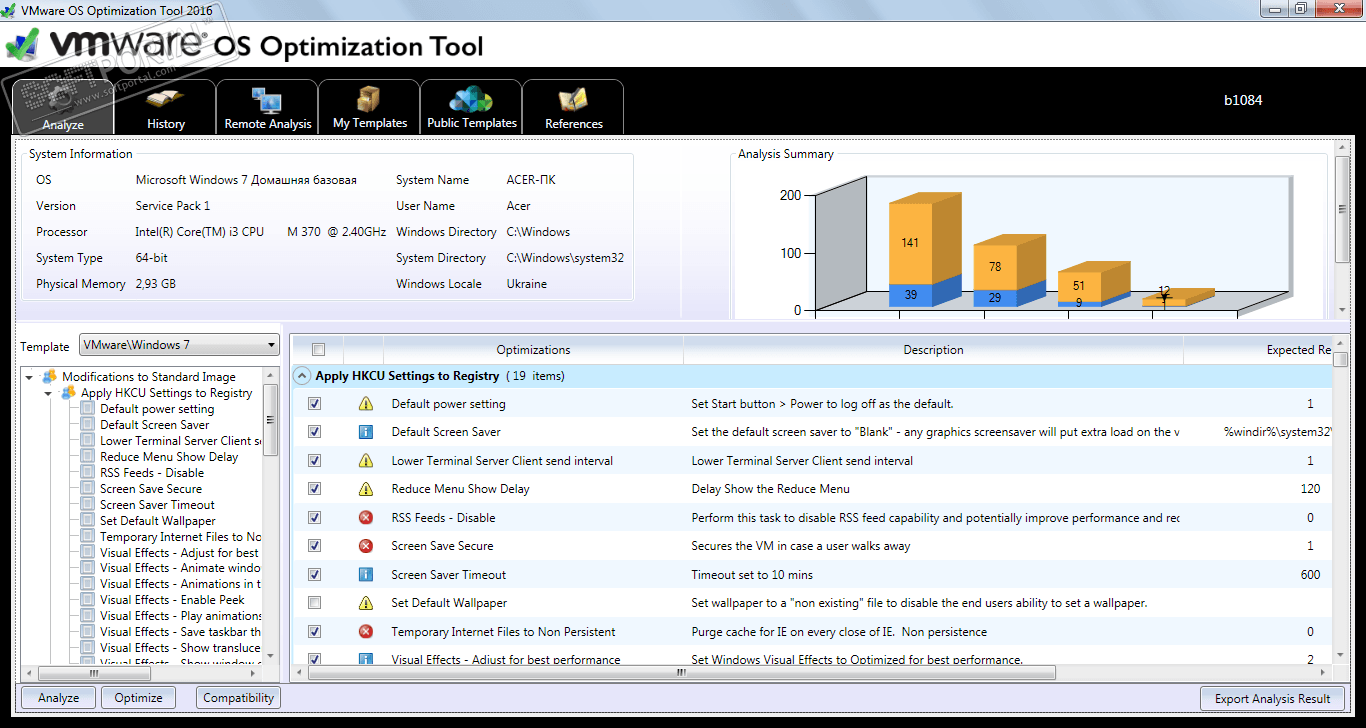1366x728 pixels.
Task: Select RSS Feeds - Disable tree item
Action: tap(152, 473)
